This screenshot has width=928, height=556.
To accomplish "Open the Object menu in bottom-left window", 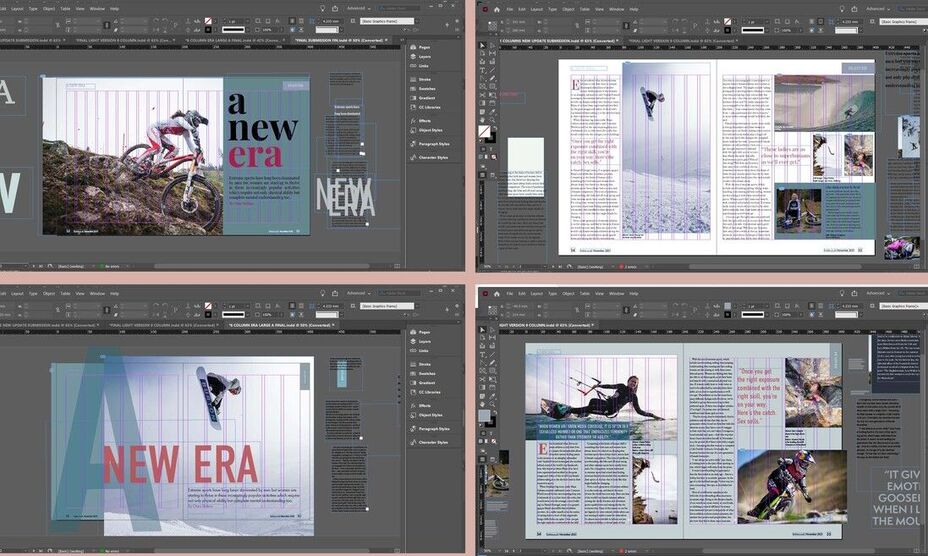I will coord(49,293).
